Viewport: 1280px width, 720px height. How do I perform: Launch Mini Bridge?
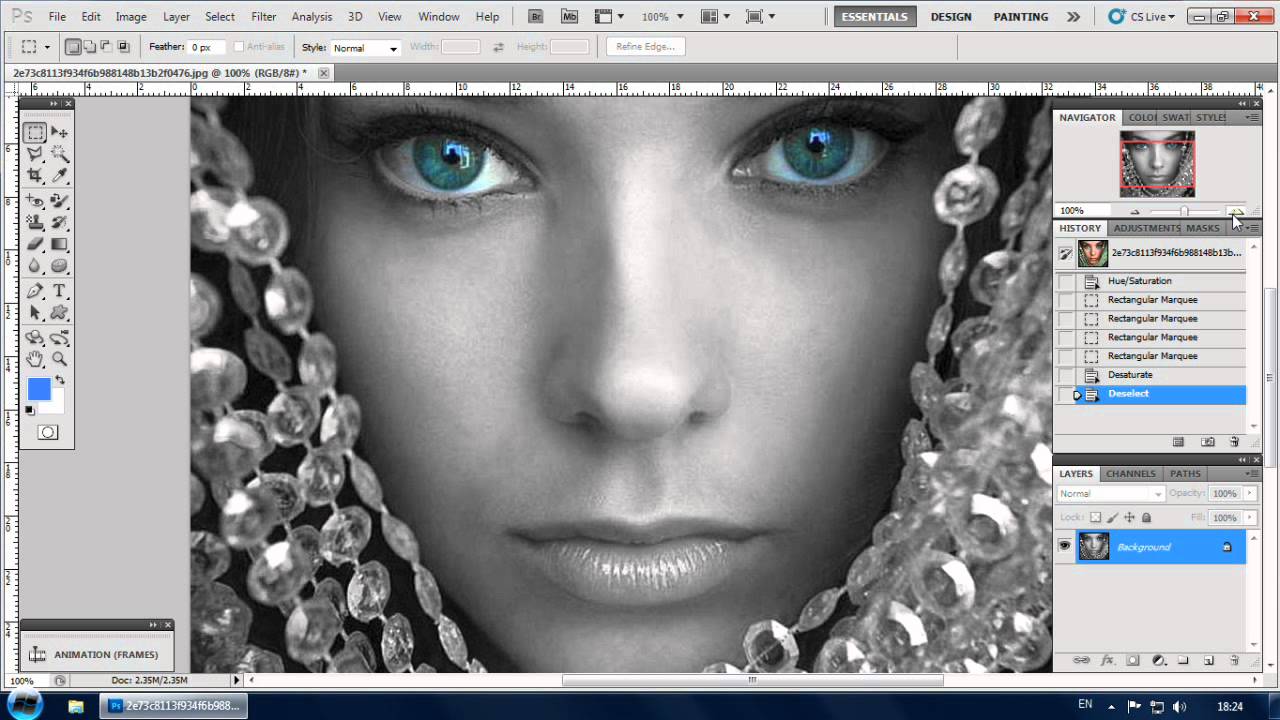point(569,17)
